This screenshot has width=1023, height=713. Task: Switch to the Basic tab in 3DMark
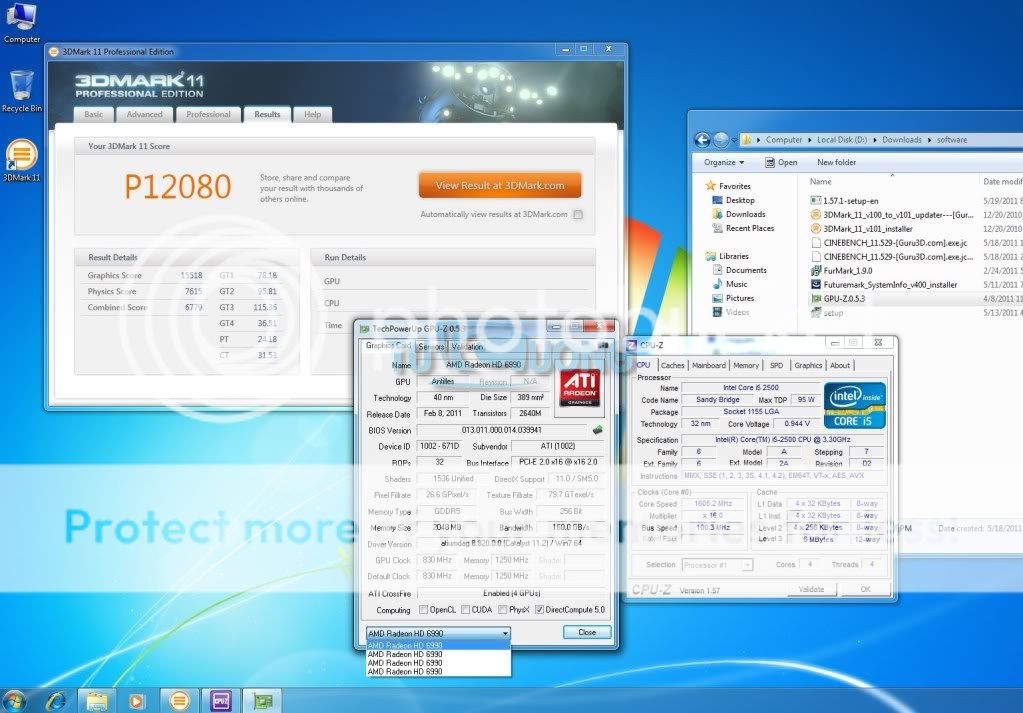click(x=93, y=115)
